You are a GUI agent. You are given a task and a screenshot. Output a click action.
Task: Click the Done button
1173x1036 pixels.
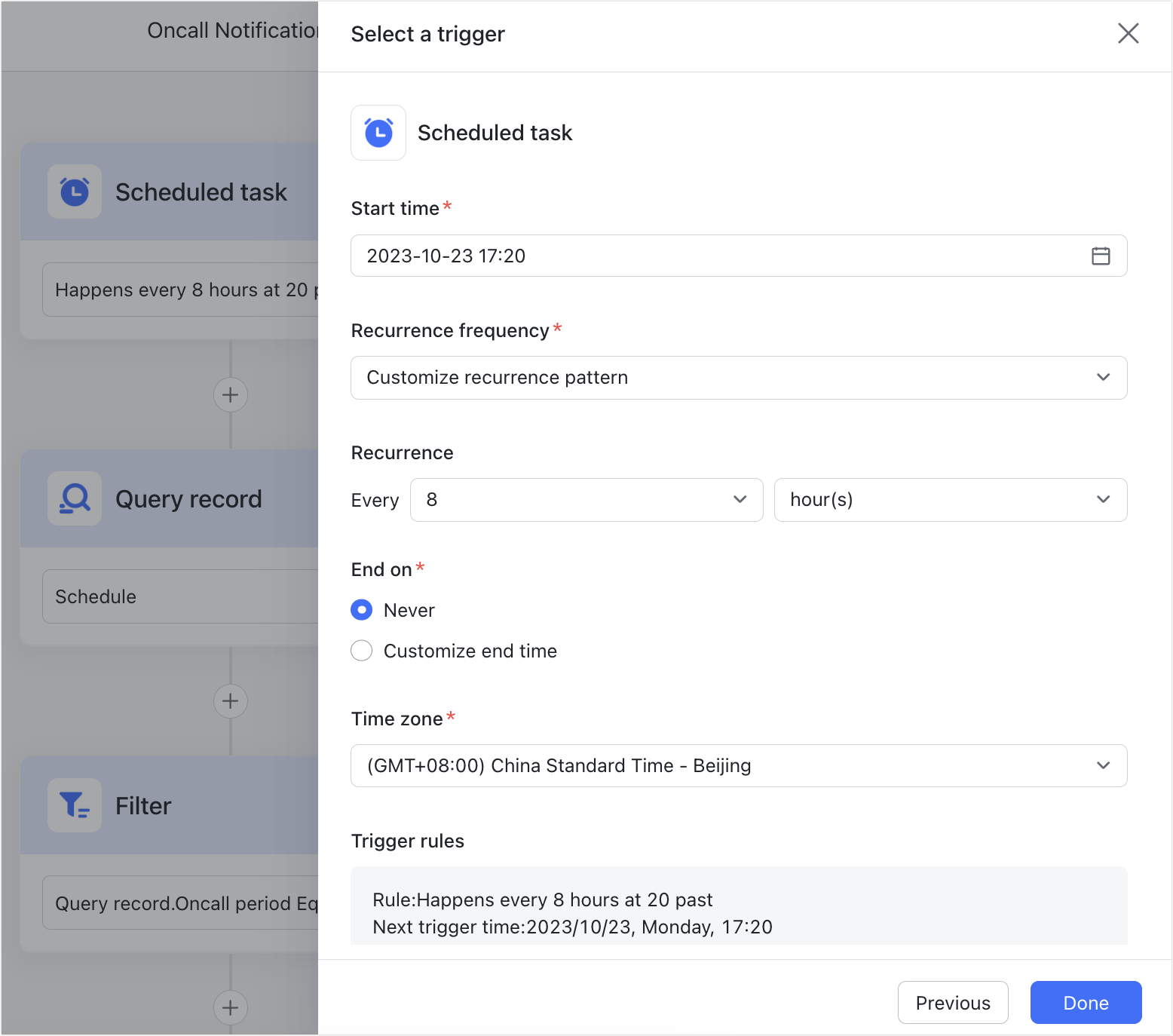[1086, 1003]
